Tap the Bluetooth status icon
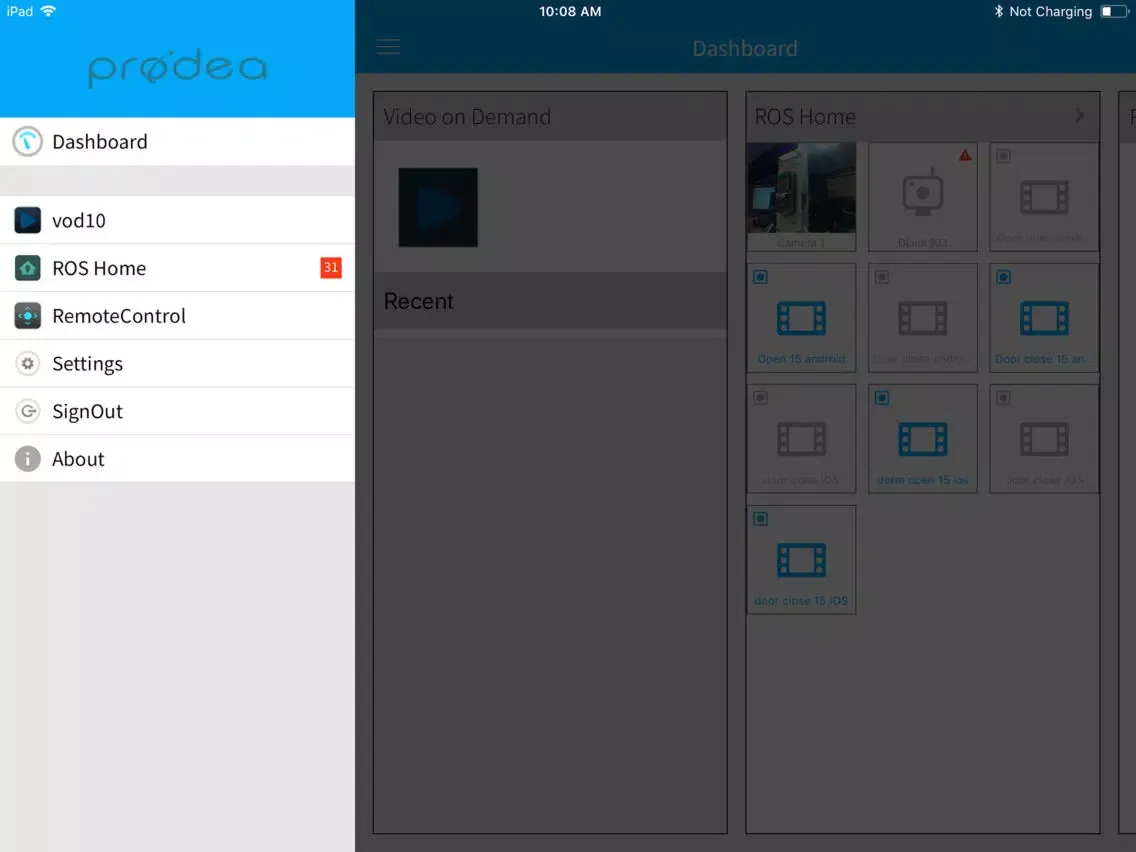 pos(998,11)
